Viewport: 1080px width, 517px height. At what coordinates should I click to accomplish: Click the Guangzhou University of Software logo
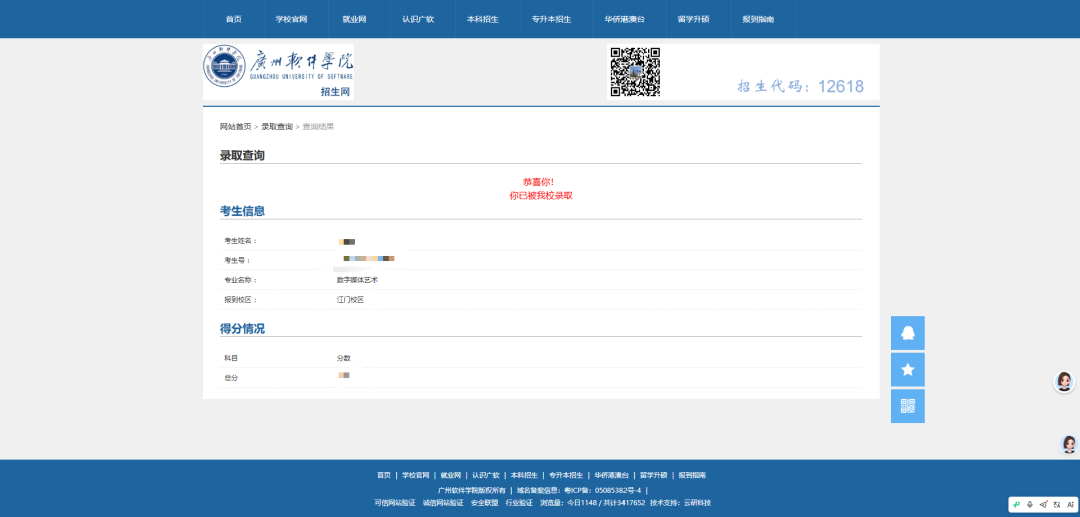coord(278,72)
